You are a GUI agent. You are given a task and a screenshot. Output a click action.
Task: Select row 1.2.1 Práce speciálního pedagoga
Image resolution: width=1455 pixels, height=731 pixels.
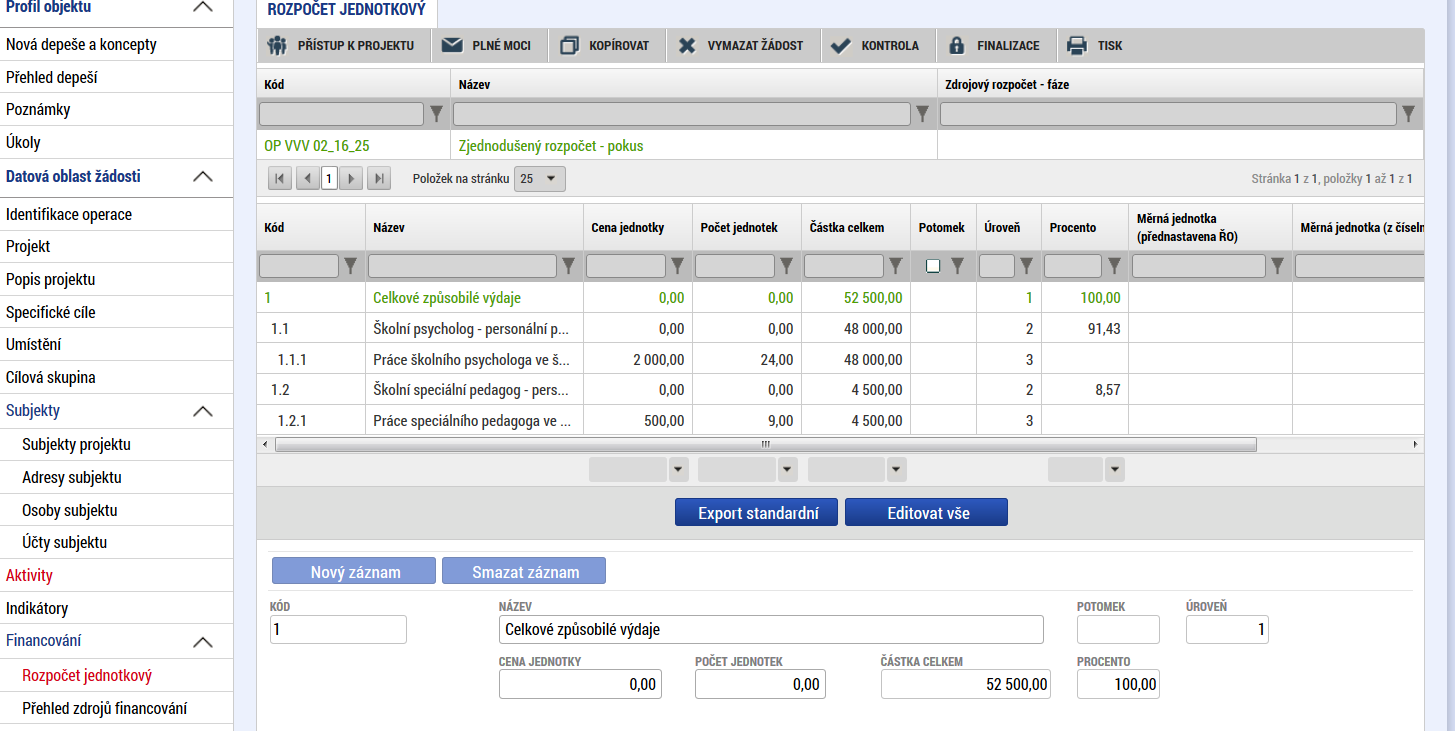point(840,420)
